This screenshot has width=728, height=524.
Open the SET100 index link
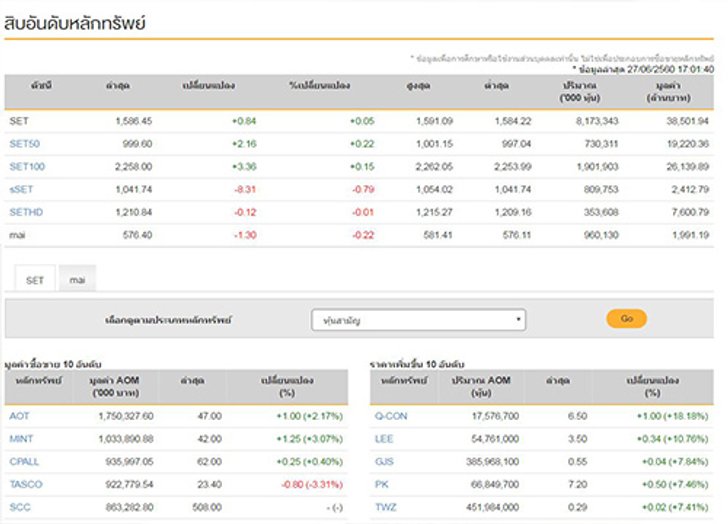[x=27, y=167]
